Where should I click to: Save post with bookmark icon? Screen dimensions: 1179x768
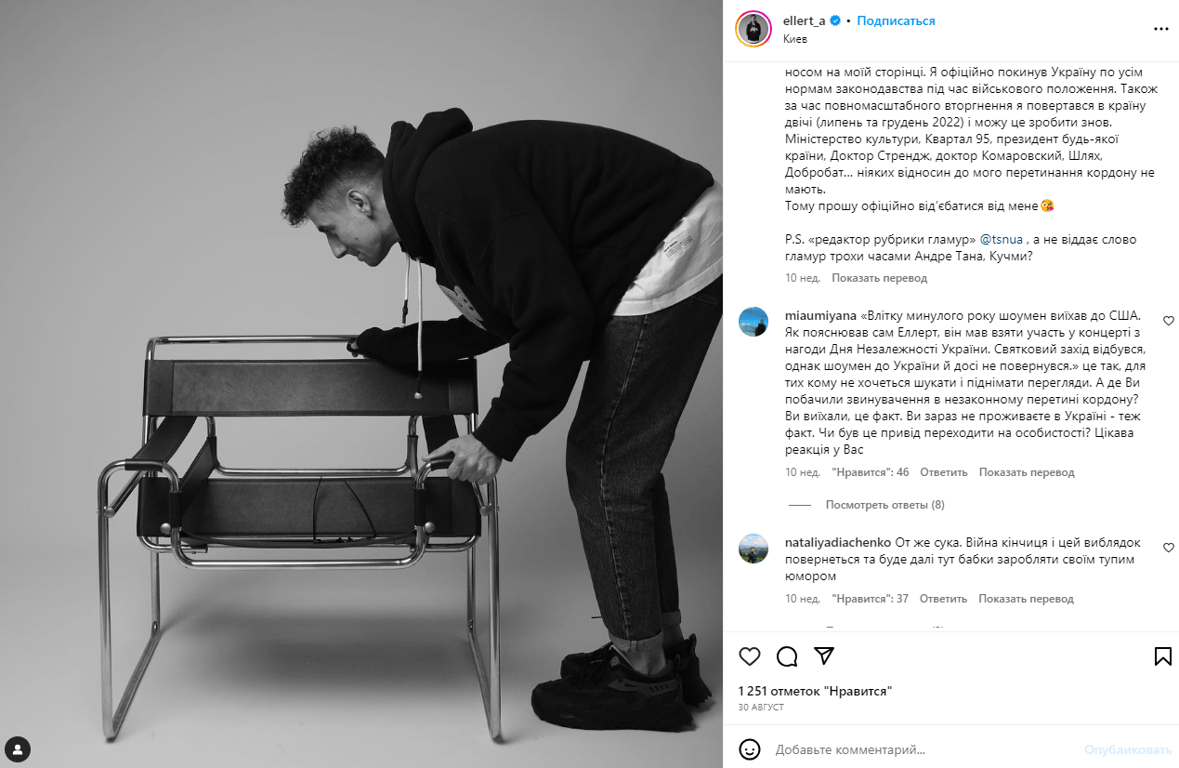coord(1162,656)
